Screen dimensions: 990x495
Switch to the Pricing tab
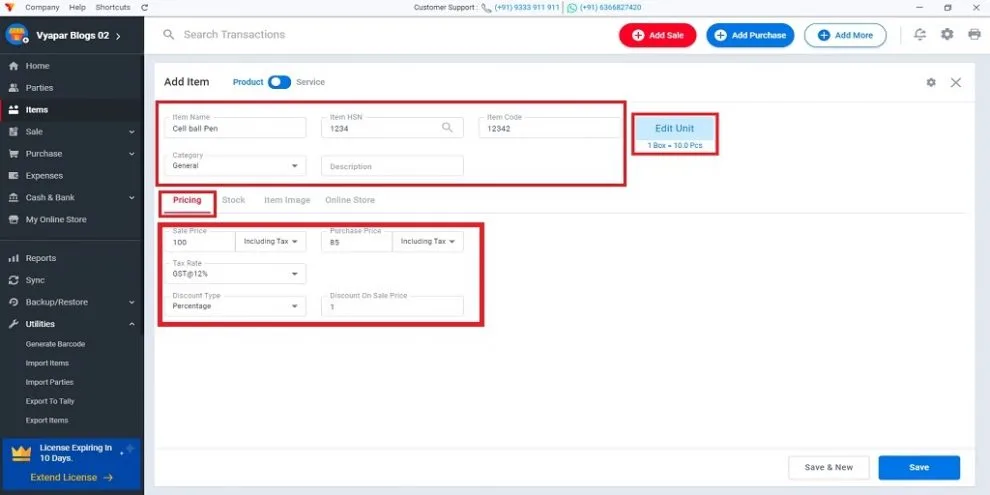tap(187, 200)
